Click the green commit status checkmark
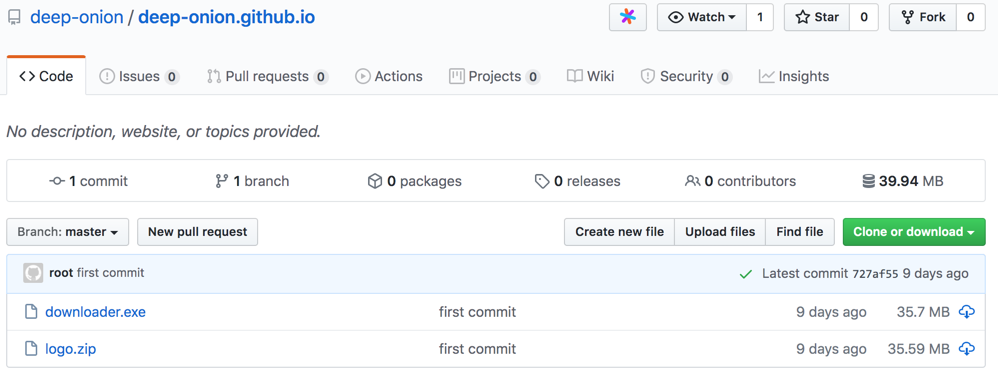Screen dimensions: 998x375 coord(745,274)
